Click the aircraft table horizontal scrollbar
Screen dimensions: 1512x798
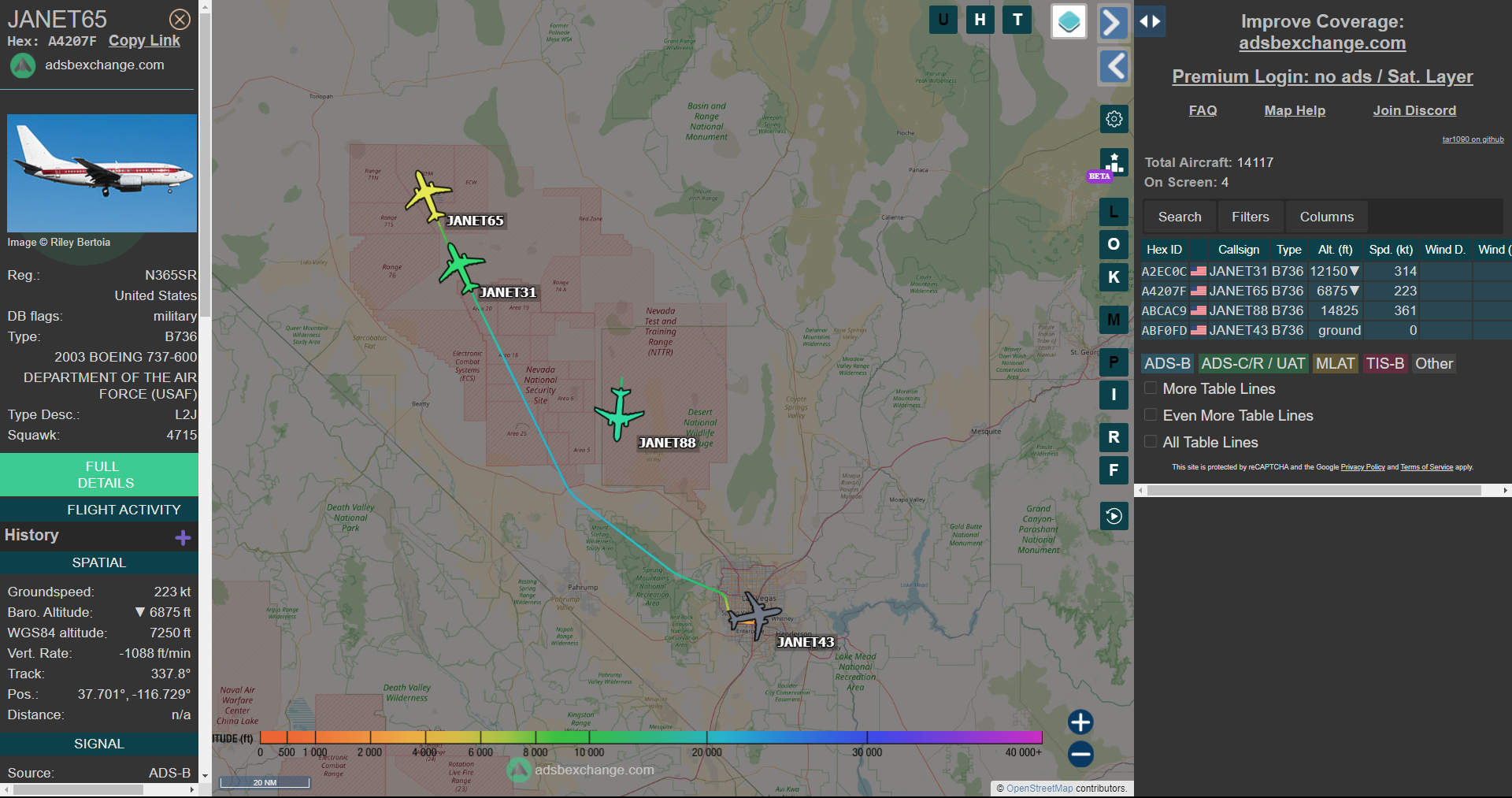(1314, 490)
